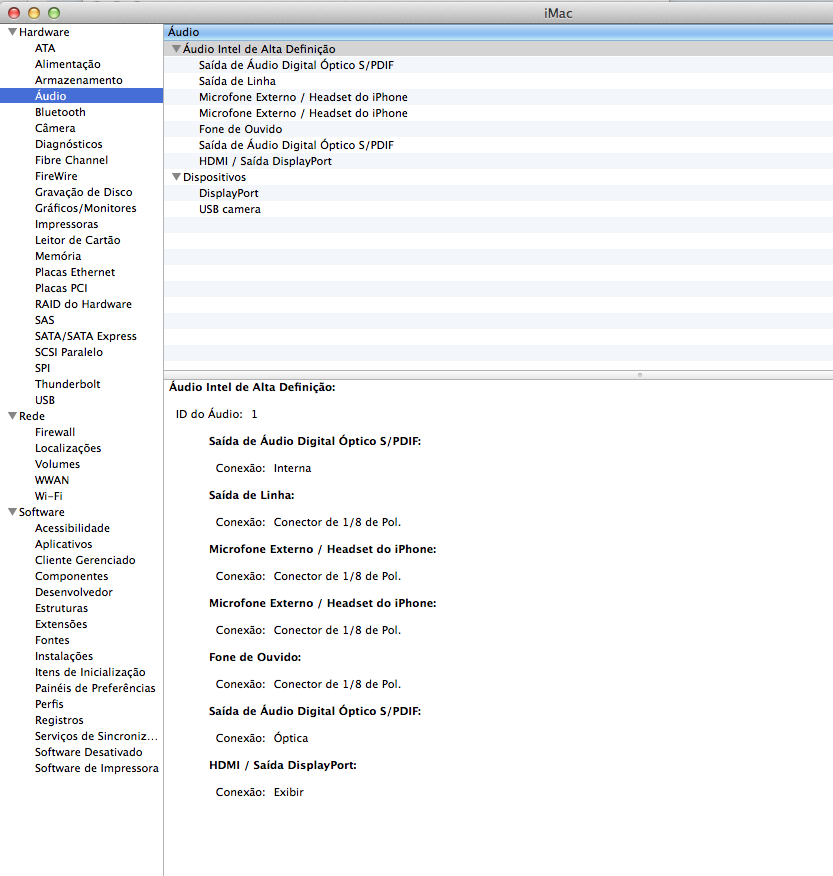Select the USB camera device row

tap(229, 209)
